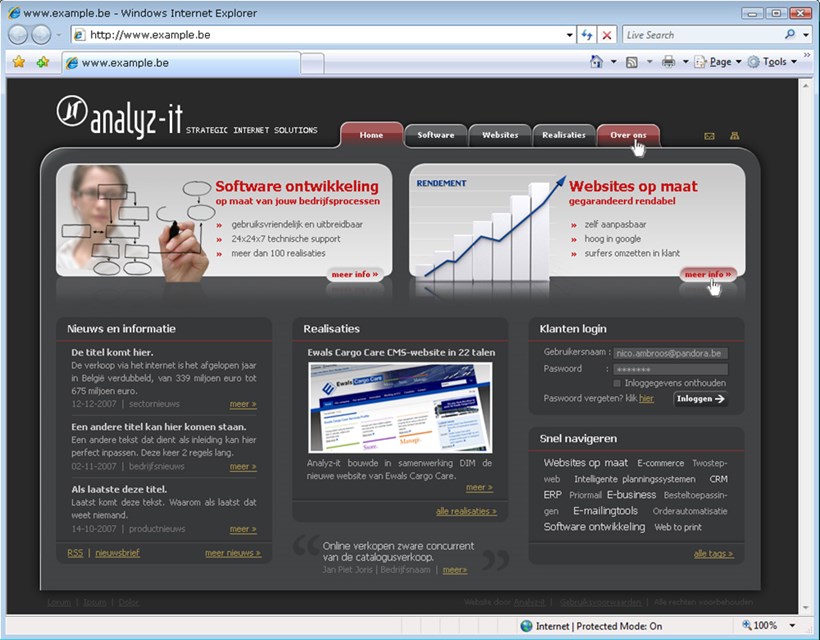Click the Gebruikersnaam input field
Image resolution: width=820 pixels, height=640 pixels.
(670, 353)
